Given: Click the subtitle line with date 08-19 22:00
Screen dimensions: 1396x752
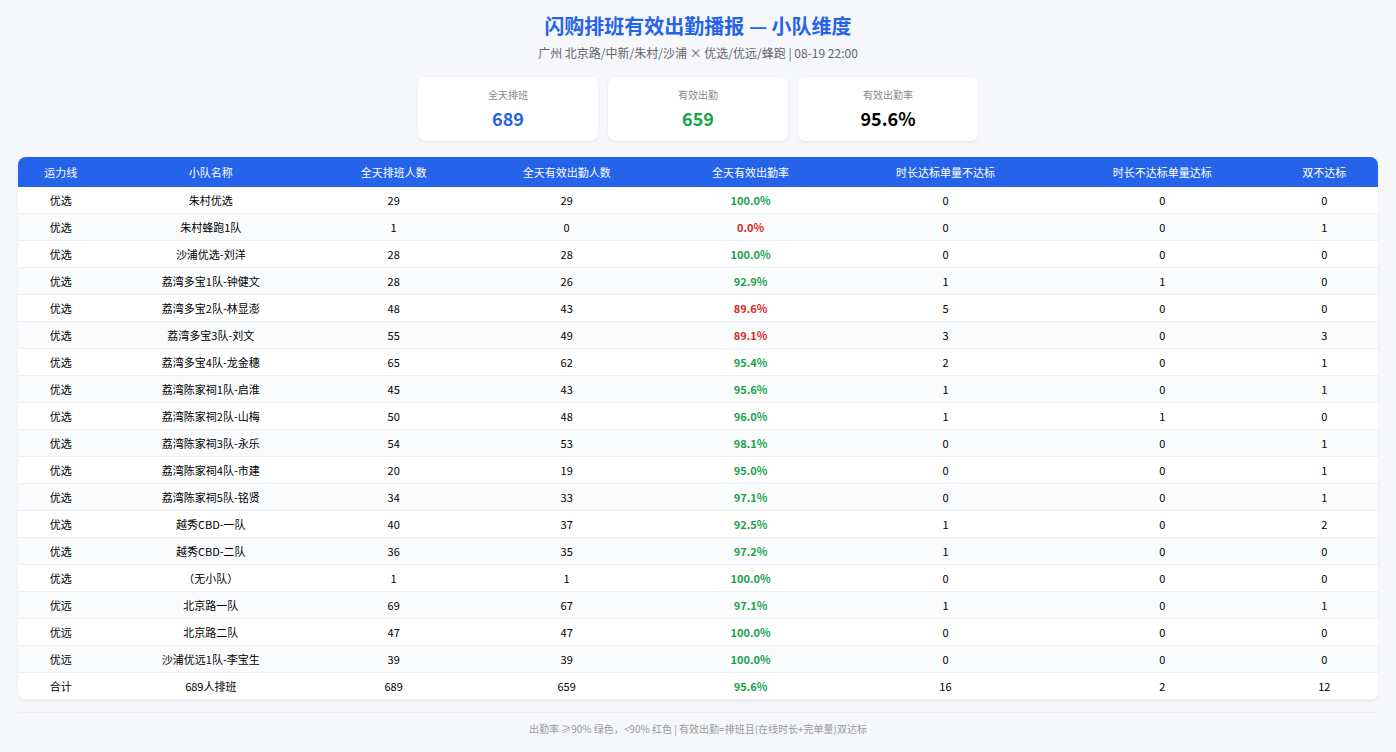Looking at the screenshot, I should (x=698, y=54).
